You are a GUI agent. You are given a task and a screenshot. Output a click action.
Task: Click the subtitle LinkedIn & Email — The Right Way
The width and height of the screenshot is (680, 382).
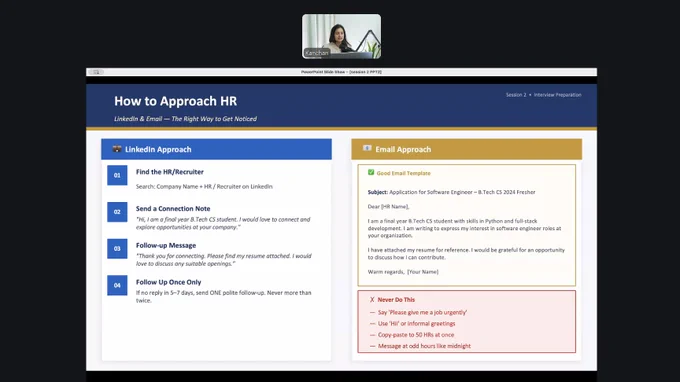186,119
